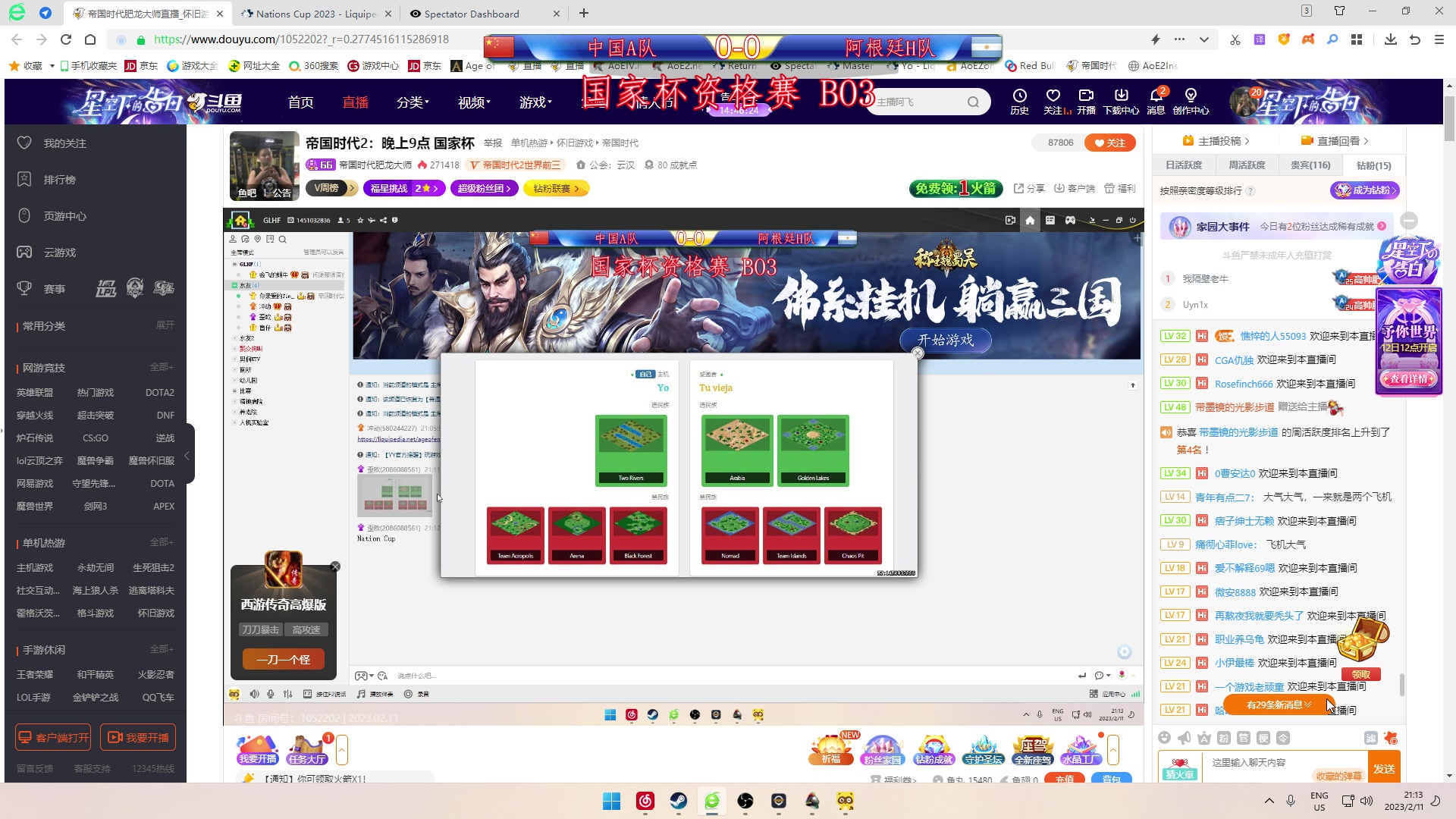Screen dimensions: 1456x819
Task: Open the 收藏 bookmarks dropdown arrow
Action: tap(52, 66)
